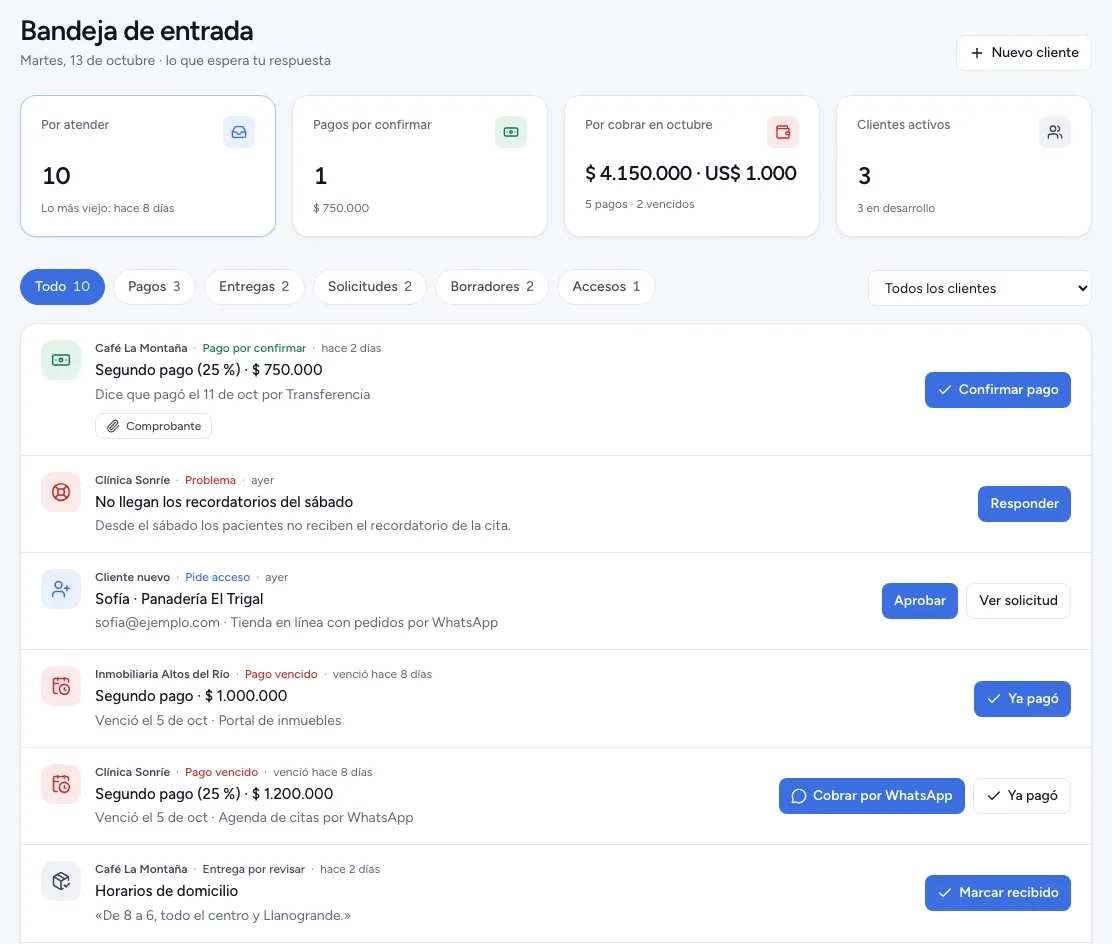Click the title Segundo pago · $ 1.000.000

pos(191,696)
